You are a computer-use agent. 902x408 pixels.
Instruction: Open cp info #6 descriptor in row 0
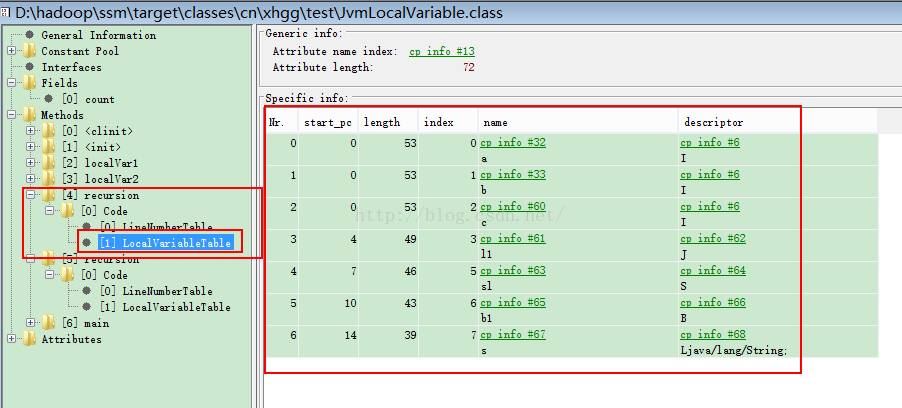[710, 142]
